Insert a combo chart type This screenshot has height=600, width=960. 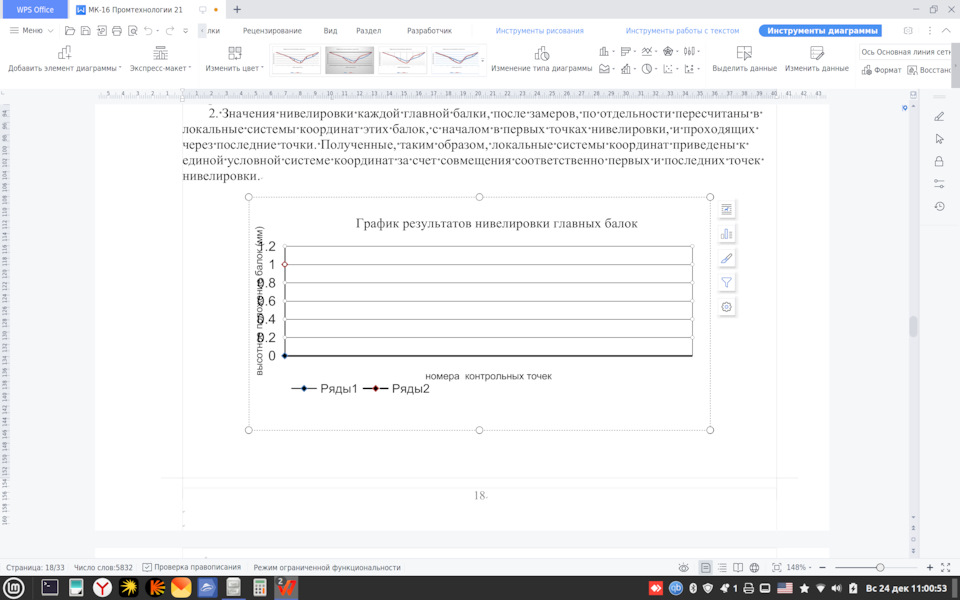[x=627, y=69]
